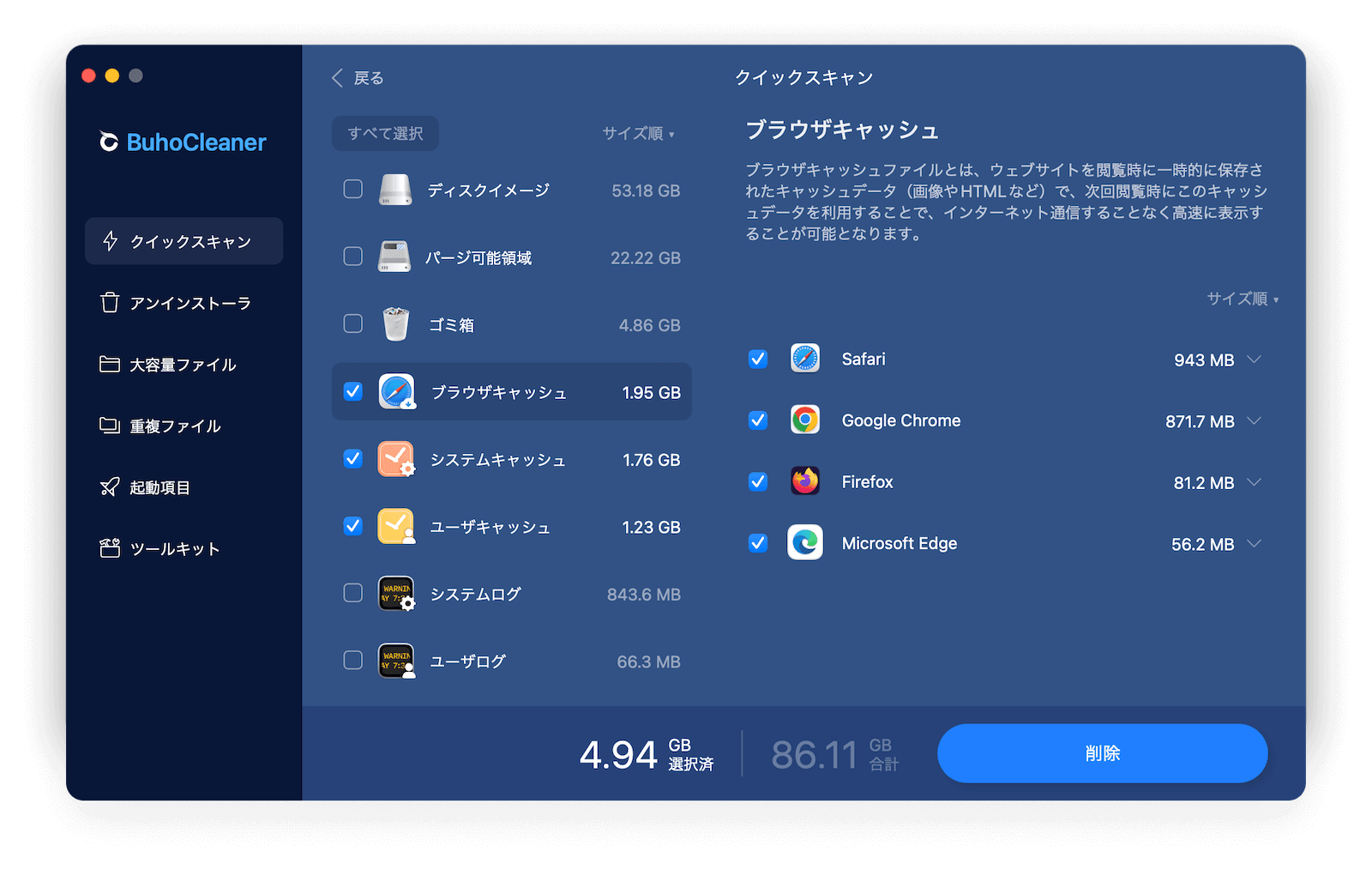Open サイズ順 sort dropdown above browser list
1372x888 pixels.
(1243, 299)
